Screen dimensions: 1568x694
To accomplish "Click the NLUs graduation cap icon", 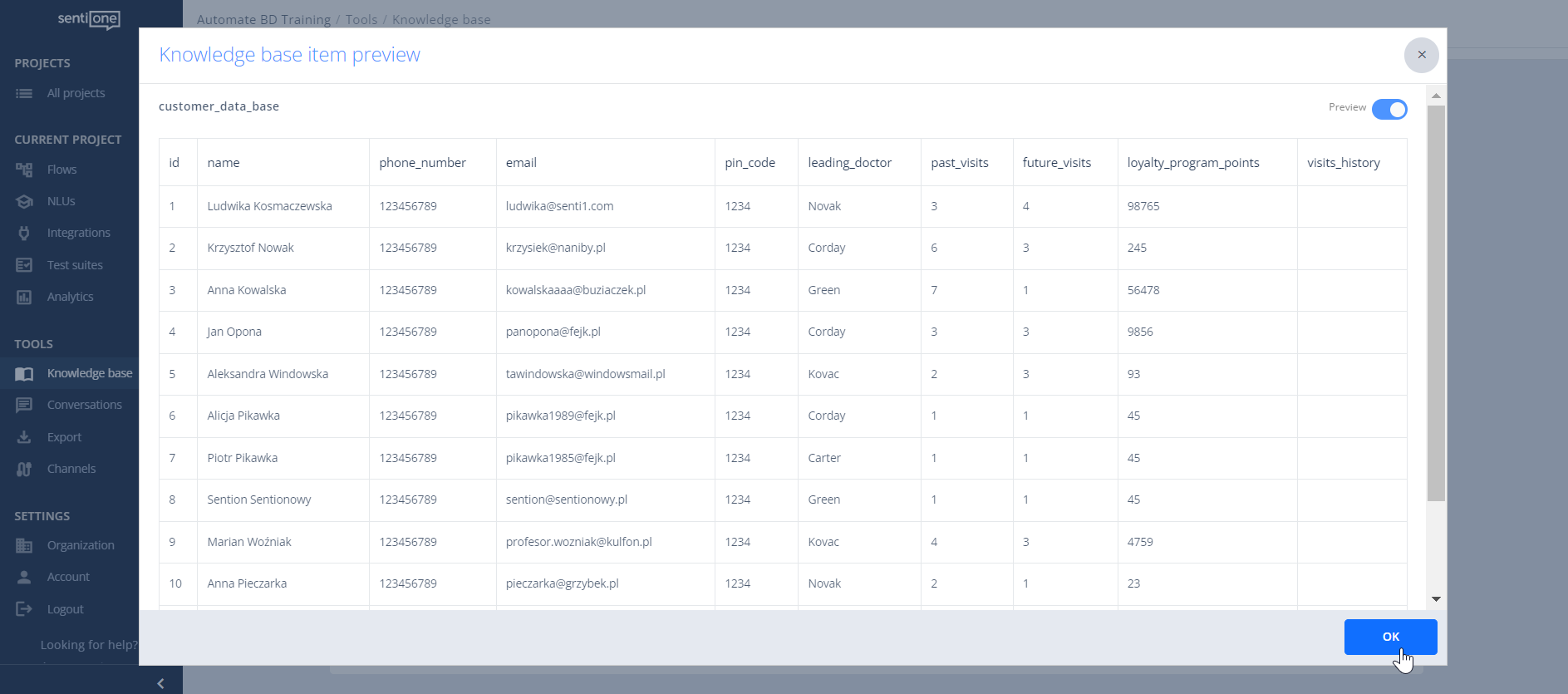I will 24,201.
